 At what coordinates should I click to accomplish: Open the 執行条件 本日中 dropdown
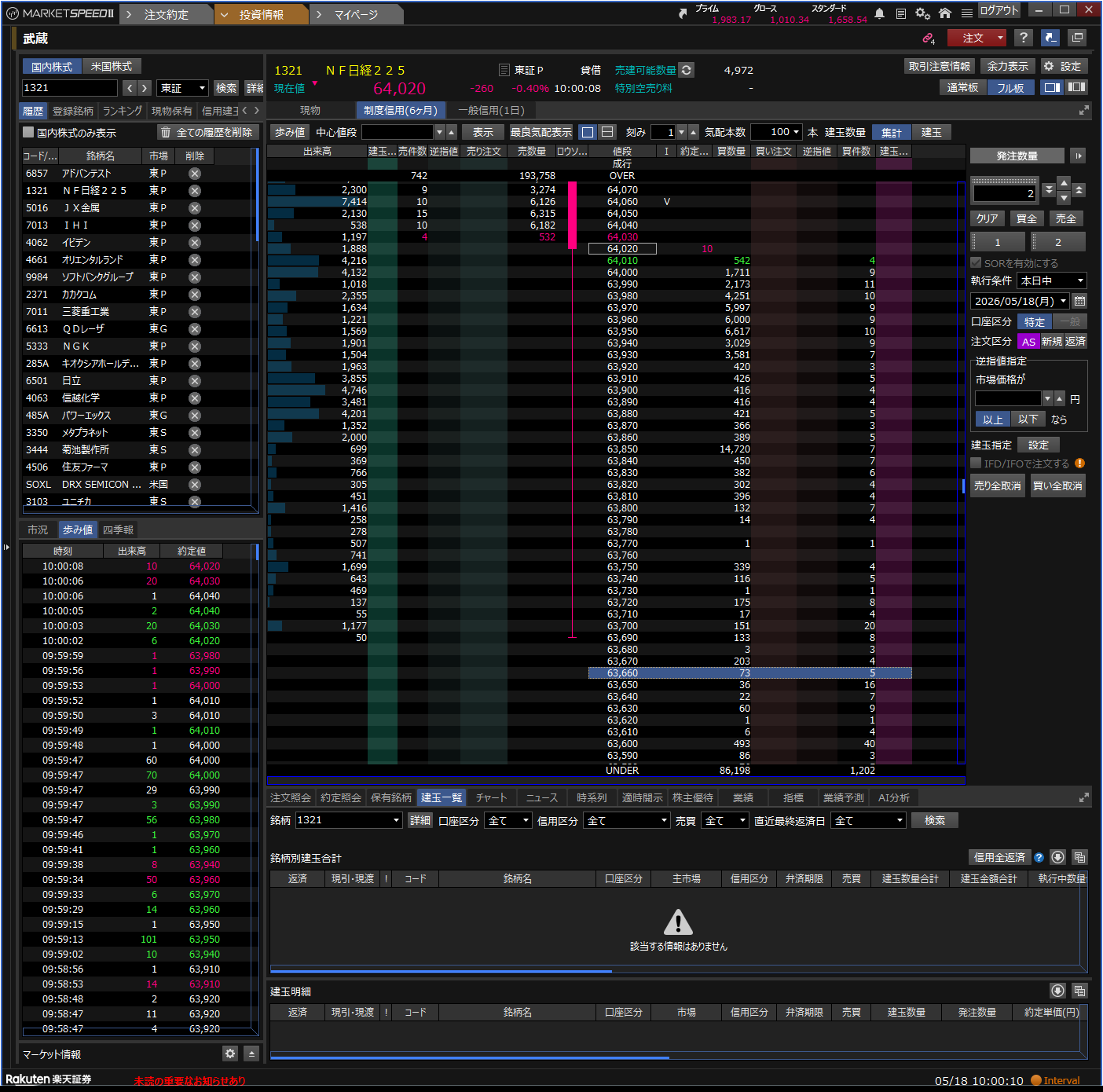tap(1052, 280)
